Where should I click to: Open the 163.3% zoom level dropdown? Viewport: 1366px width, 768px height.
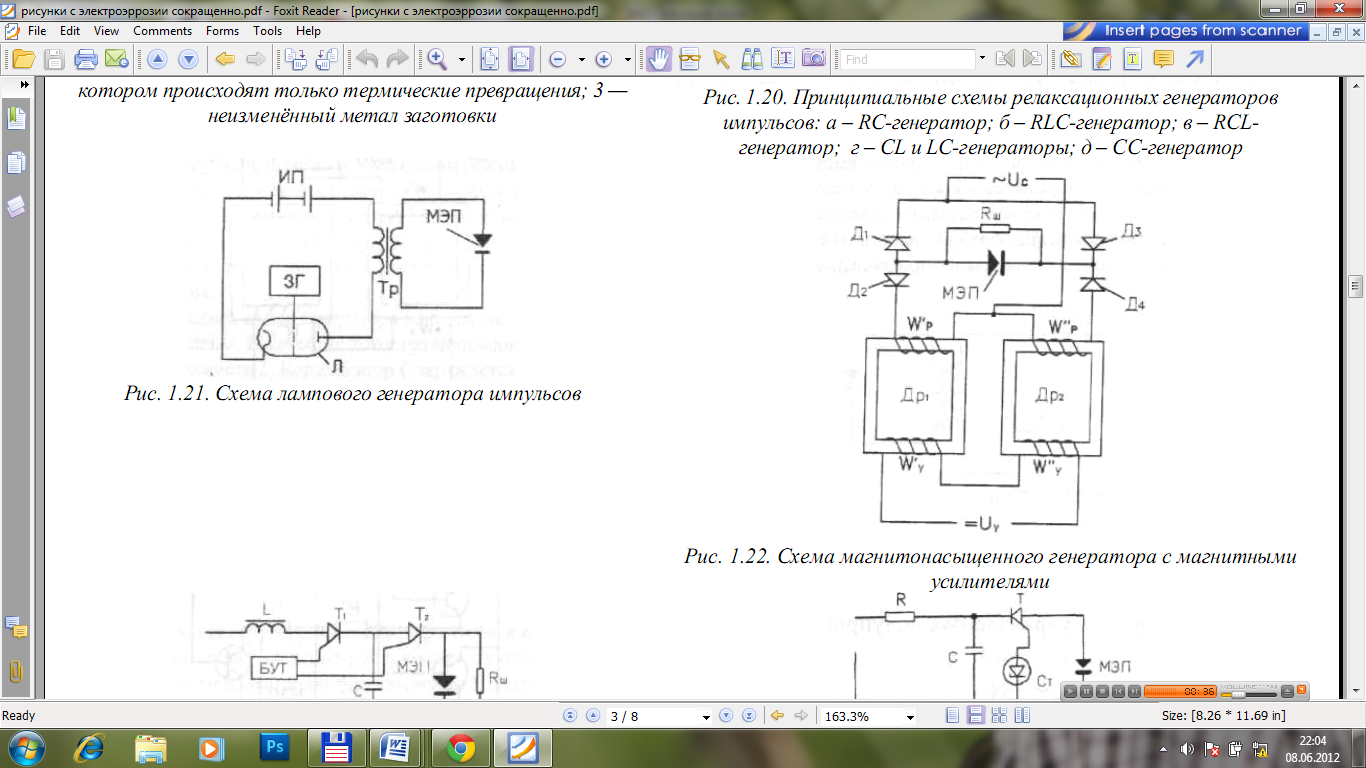pyautogui.click(x=909, y=717)
